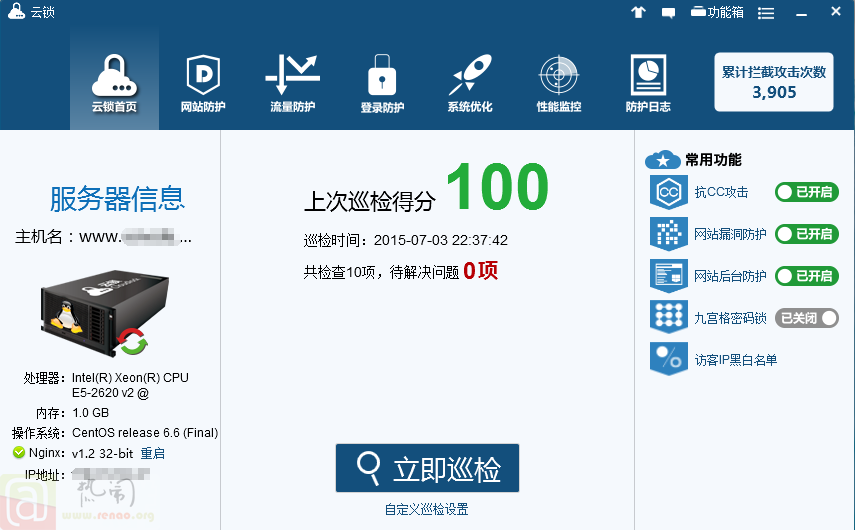855x530 pixels.
Task: Turn off 抗CC攻击 toggle
Action: [x=806, y=192]
